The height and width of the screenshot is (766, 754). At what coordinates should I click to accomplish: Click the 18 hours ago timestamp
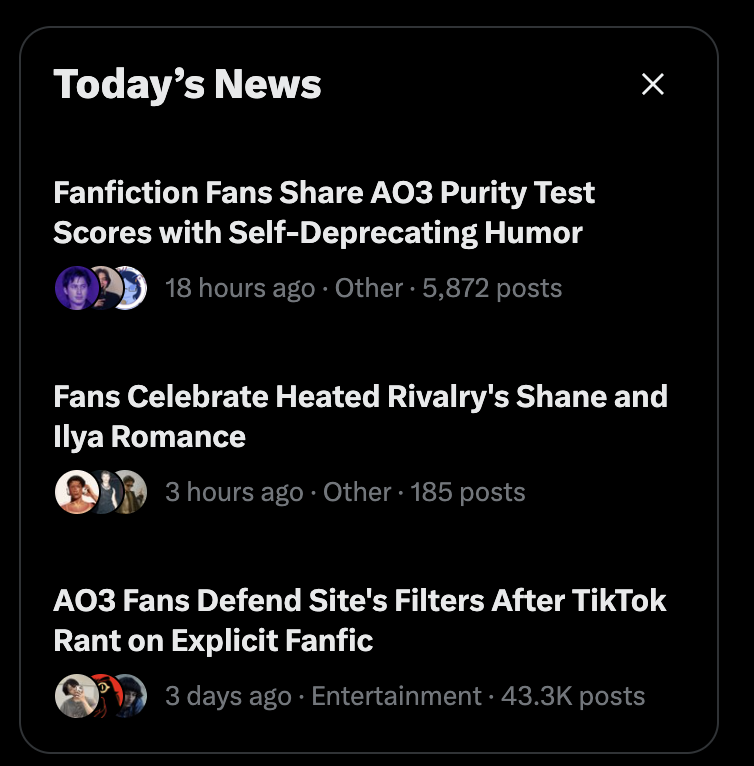(240, 288)
